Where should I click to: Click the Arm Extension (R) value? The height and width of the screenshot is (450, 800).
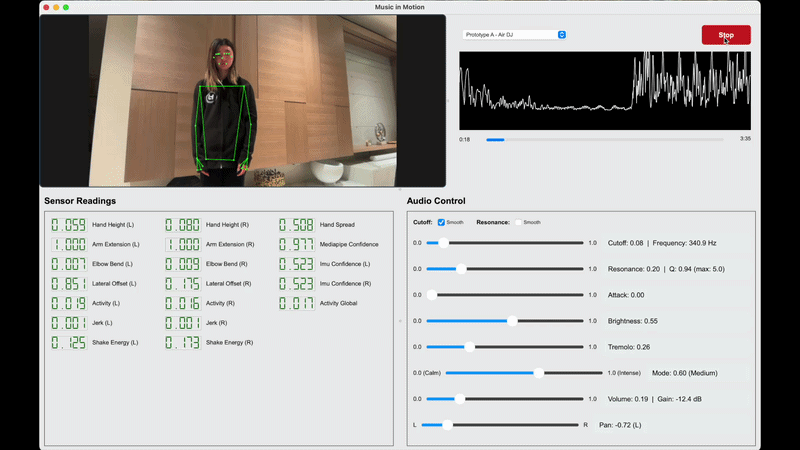coord(183,244)
